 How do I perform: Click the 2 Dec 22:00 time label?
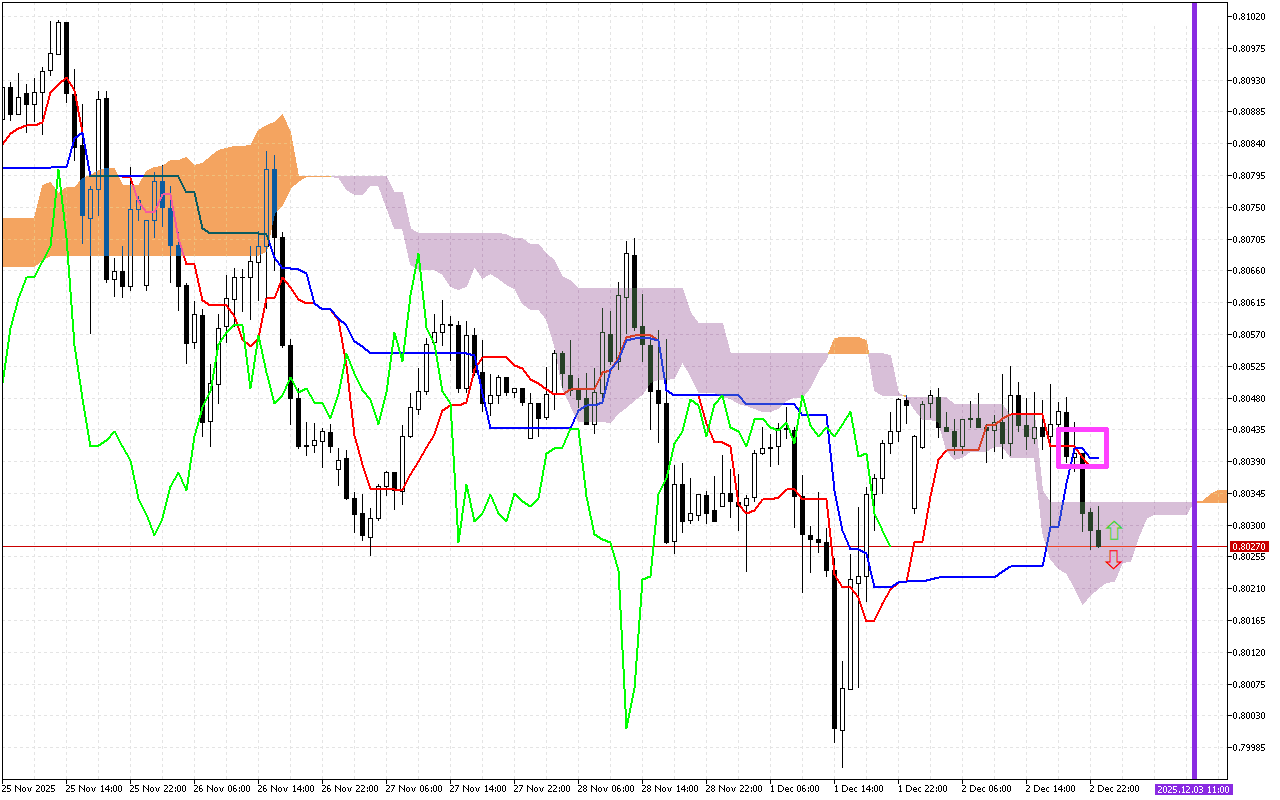click(x=1115, y=789)
